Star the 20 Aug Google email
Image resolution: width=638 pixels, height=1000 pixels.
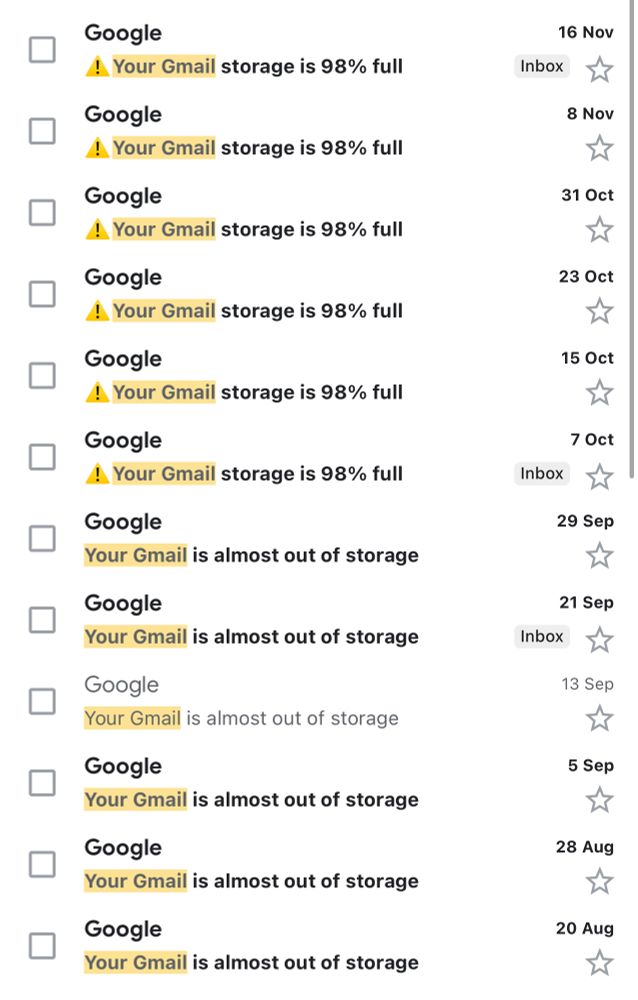pyautogui.click(x=599, y=964)
